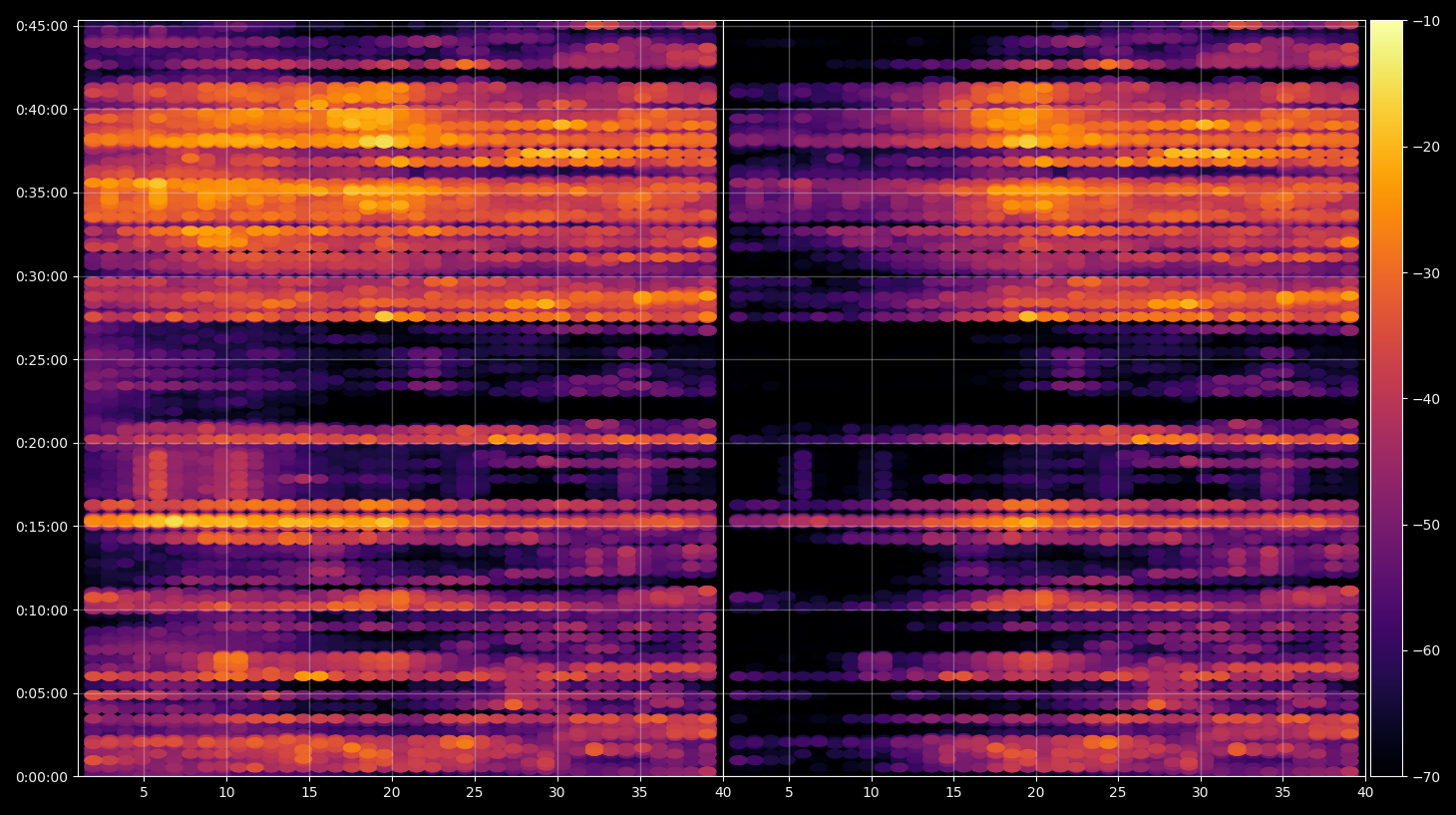Image resolution: width=1456 pixels, height=815 pixels.
Task: Click the −30 colorbar tick label
Action: (x=1426, y=272)
